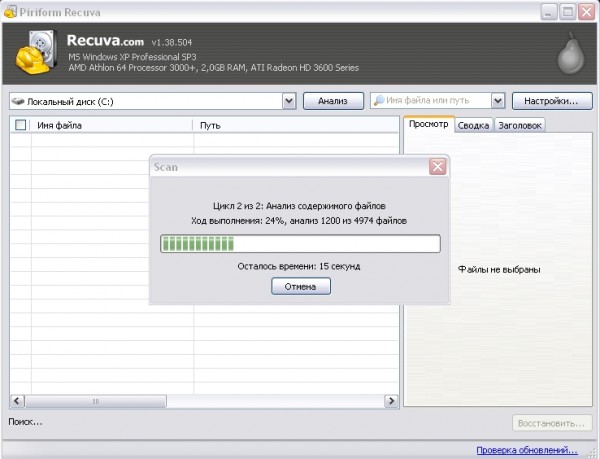Select the Заголовок tab
This screenshot has width=600, height=459.
tap(520, 125)
